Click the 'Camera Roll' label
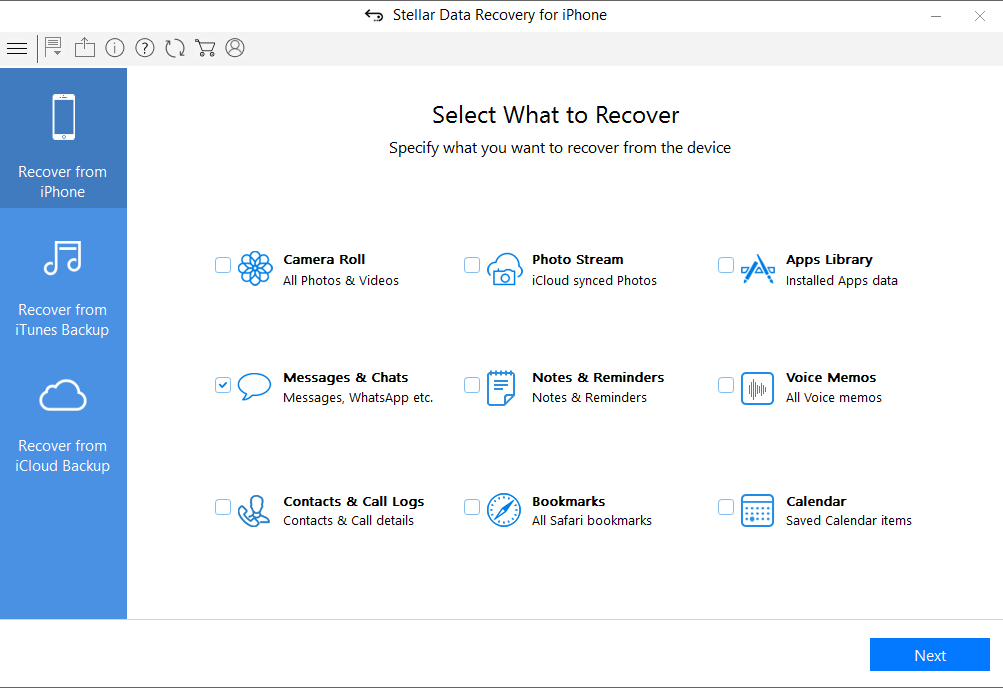This screenshot has width=1003, height=688. click(324, 260)
